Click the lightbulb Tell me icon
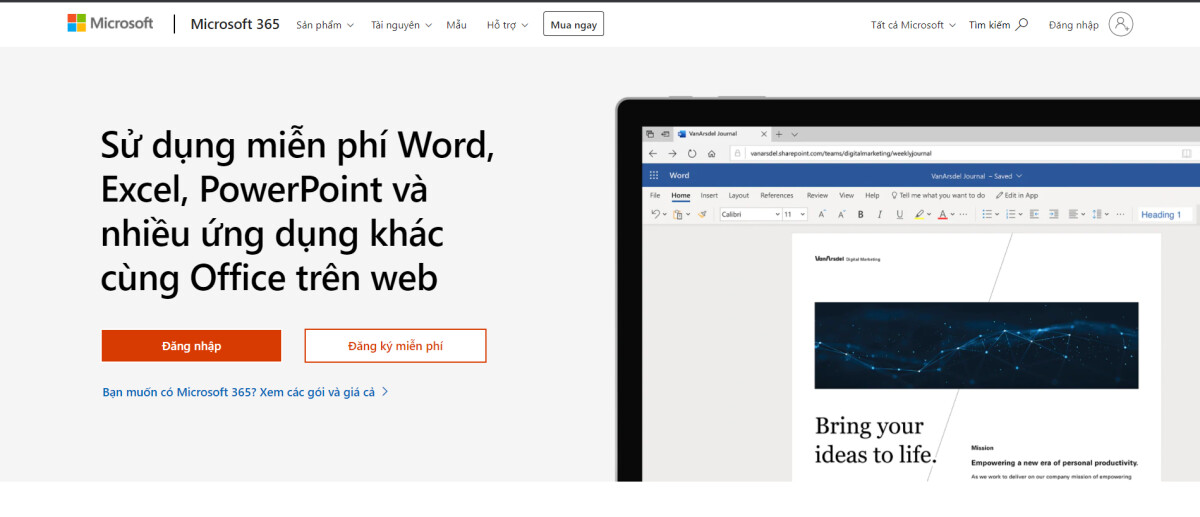The image size is (1200, 517). click(894, 195)
